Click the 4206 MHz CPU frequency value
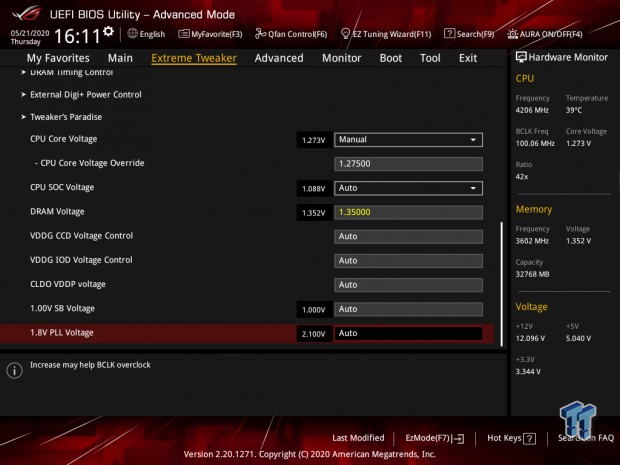The width and height of the screenshot is (620, 465). coord(532,110)
